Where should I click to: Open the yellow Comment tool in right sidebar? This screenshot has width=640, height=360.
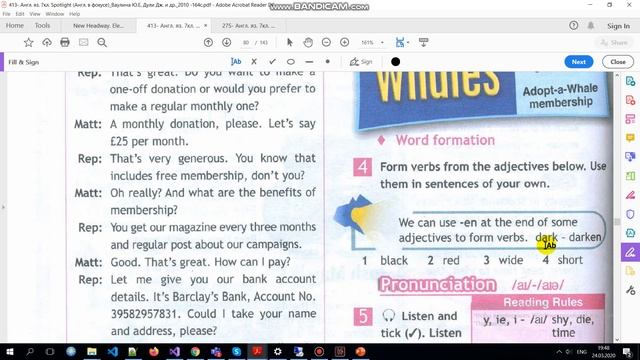[630, 138]
